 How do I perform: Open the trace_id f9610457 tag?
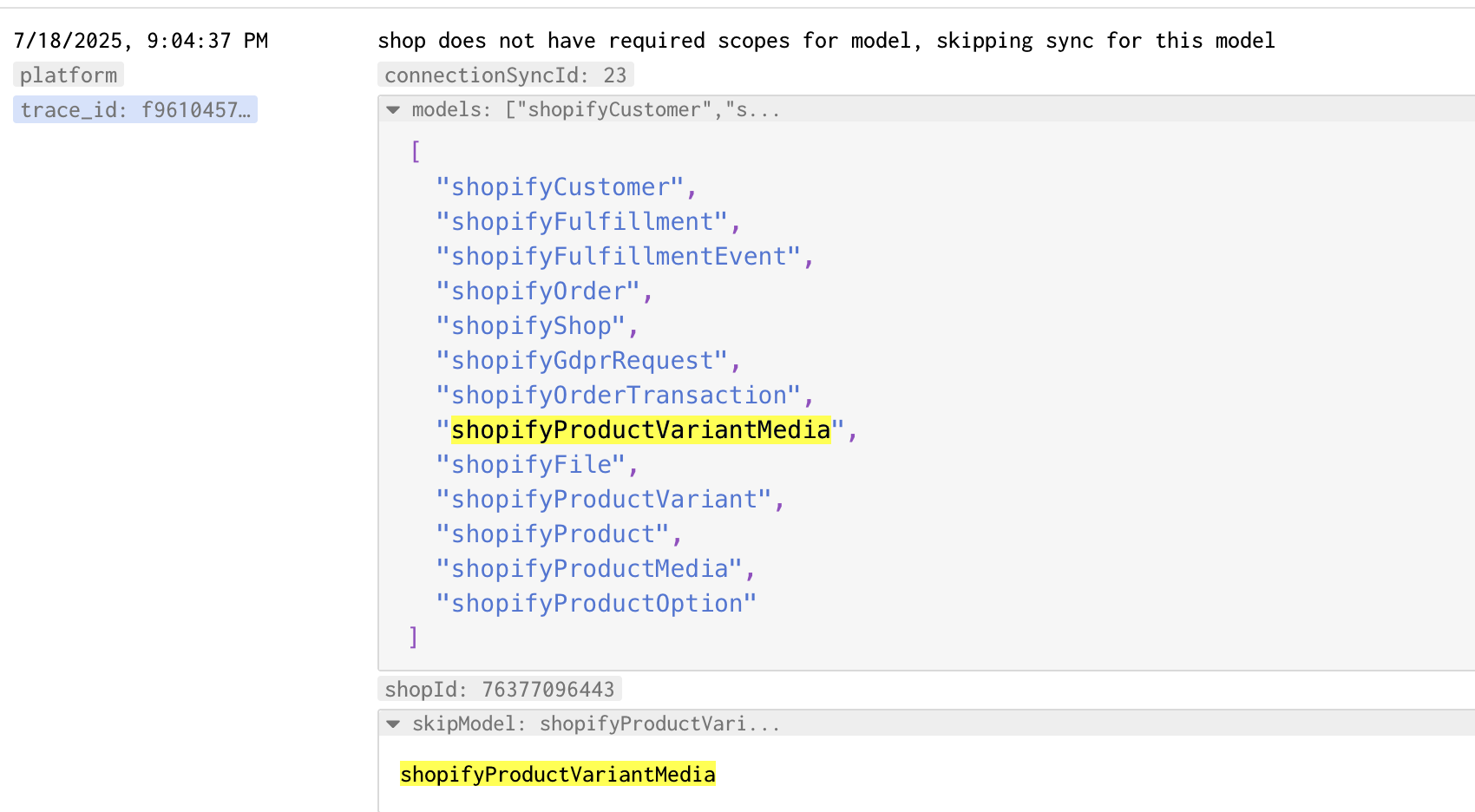(x=135, y=110)
